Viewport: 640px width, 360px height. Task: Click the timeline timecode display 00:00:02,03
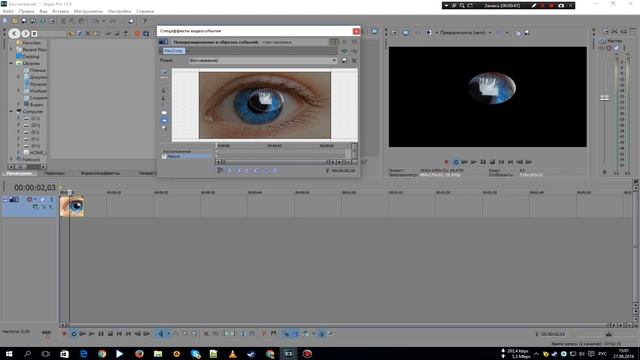pyautogui.click(x=35, y=187)
